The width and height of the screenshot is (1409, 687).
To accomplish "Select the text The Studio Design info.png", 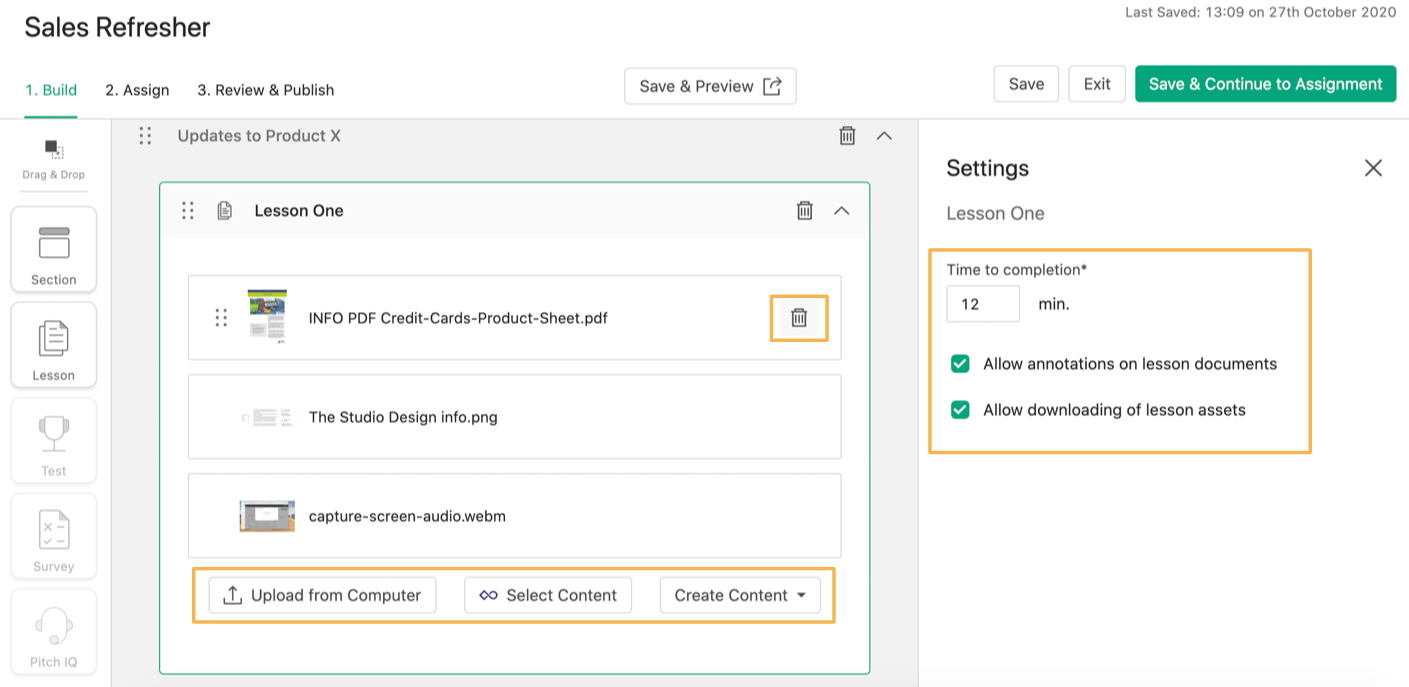I will point(403,417).
